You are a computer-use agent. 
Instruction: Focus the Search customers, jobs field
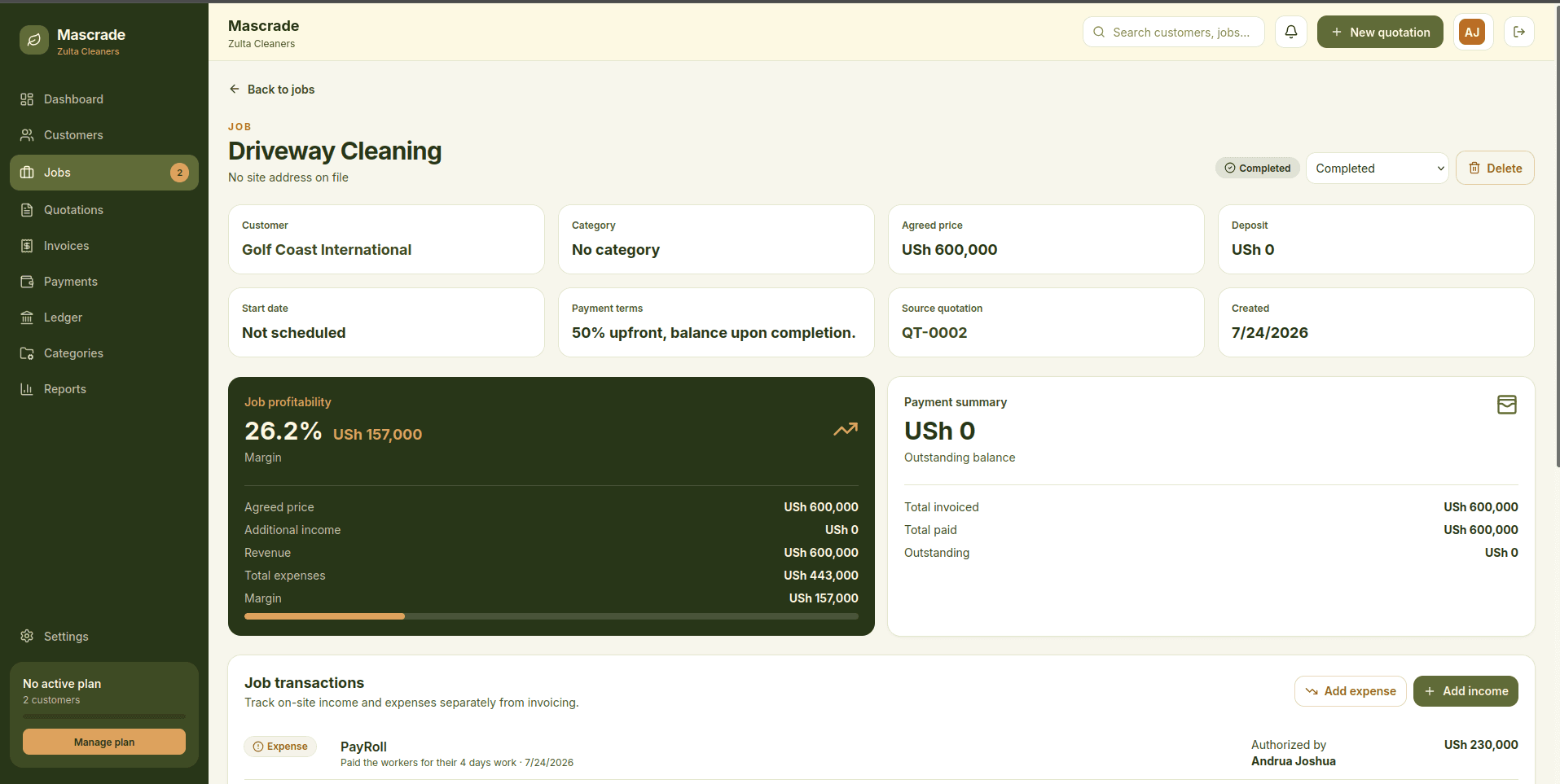[x=1174, y=32]
